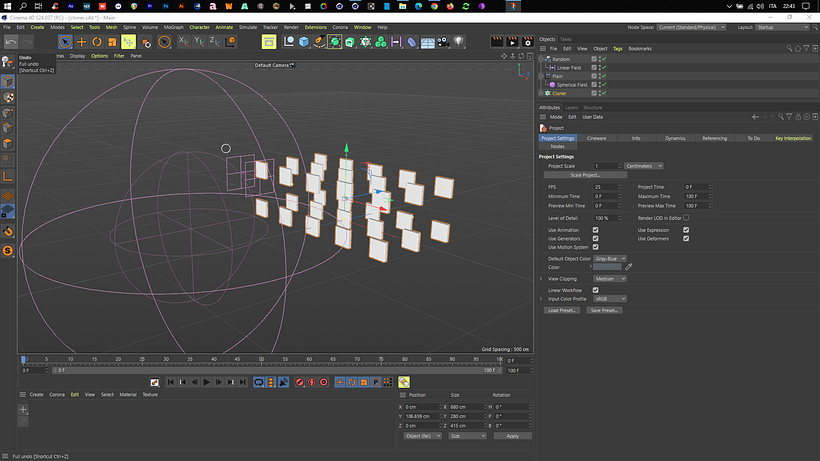Click the project Color swatch
This screenshot has width=820, height=461.
point(607,267)
